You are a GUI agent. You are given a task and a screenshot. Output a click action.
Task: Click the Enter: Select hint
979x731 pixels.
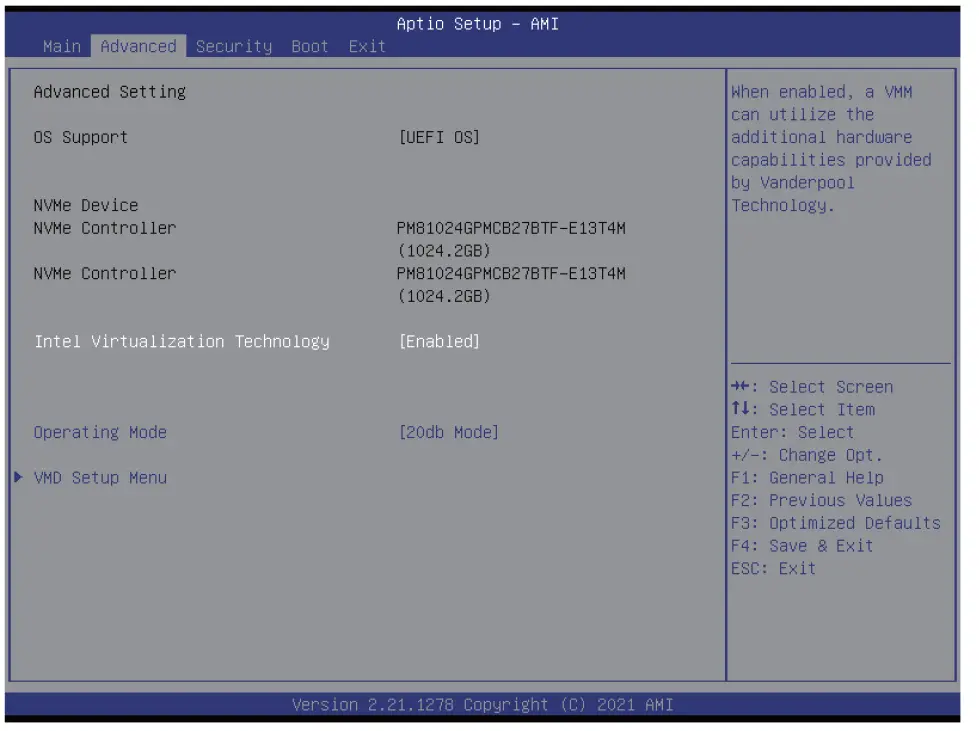(x=792, y=432)
